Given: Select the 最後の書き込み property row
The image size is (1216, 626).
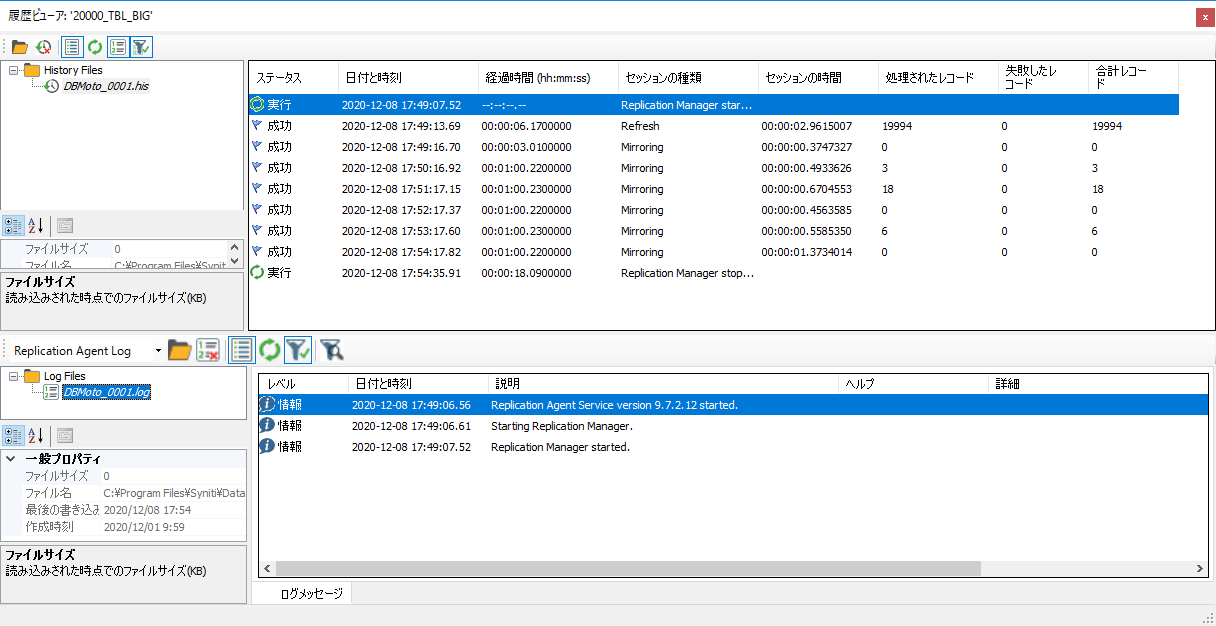Looking at the screenshot, I should [124, 510].
